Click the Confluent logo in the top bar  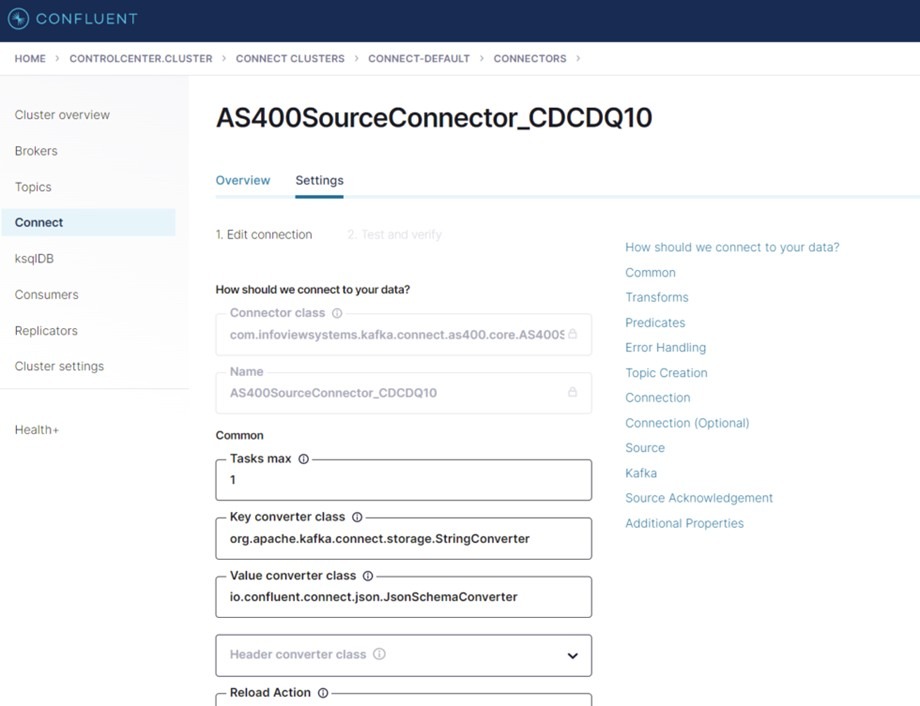click(70, 19)
